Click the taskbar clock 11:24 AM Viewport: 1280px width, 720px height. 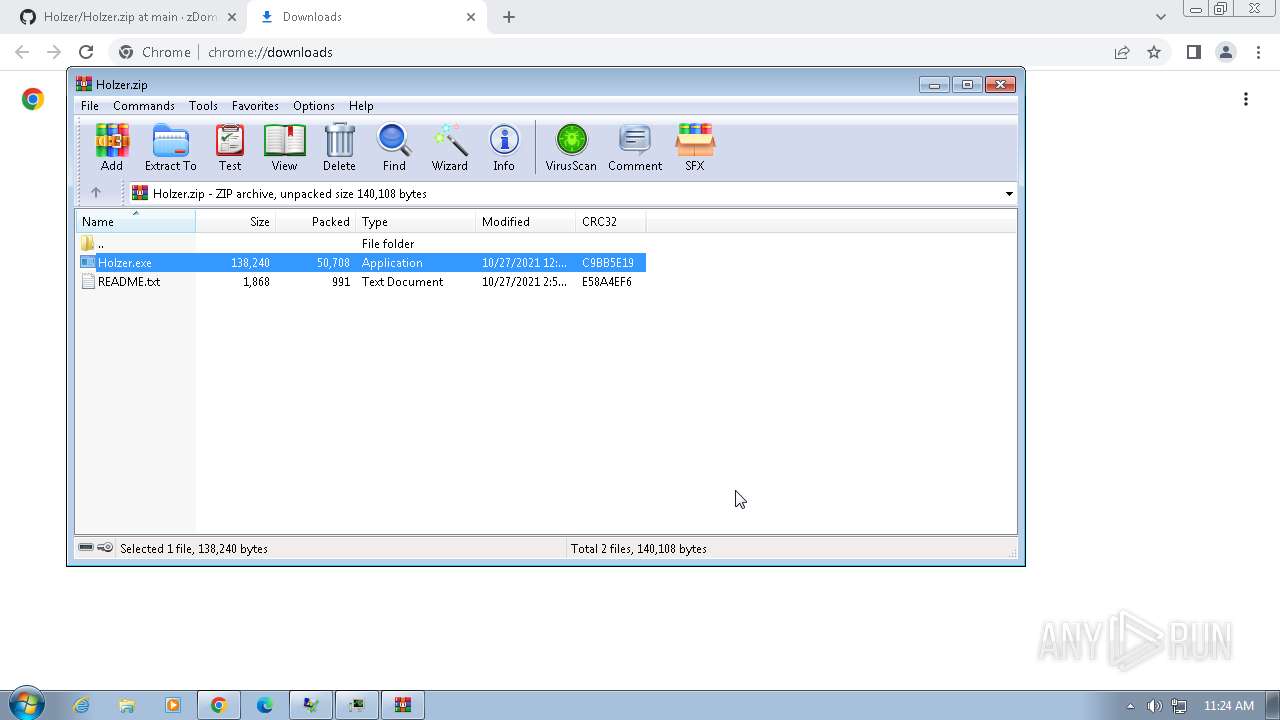tap(1229, 706)
